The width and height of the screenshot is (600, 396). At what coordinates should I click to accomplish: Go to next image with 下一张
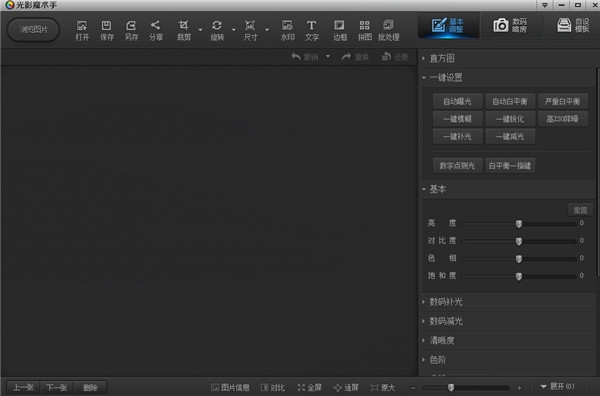pos(57,388)
